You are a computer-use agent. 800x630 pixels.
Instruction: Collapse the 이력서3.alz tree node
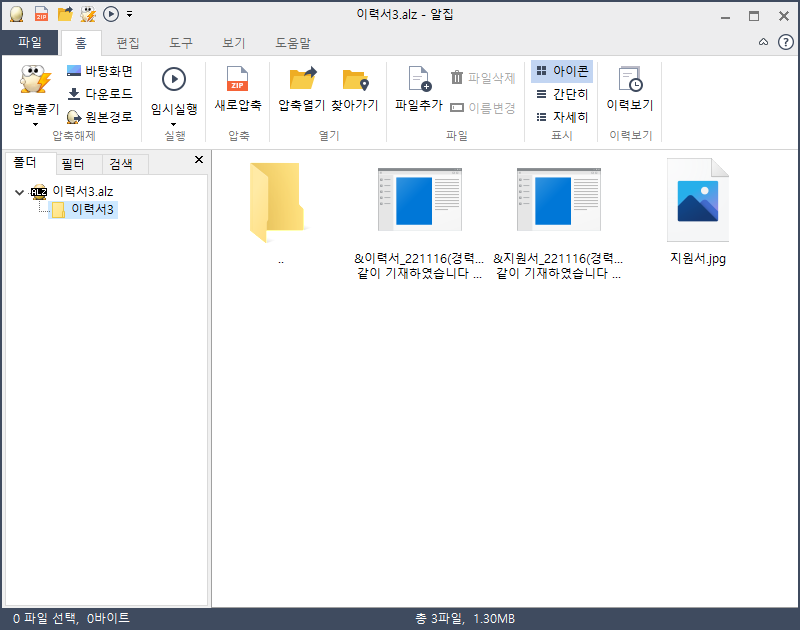[19, 192]
